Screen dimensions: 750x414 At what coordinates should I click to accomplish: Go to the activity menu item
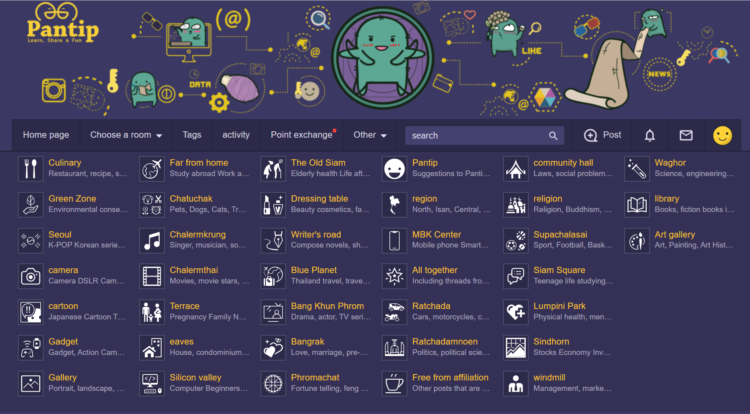click(x=236, y=135)
